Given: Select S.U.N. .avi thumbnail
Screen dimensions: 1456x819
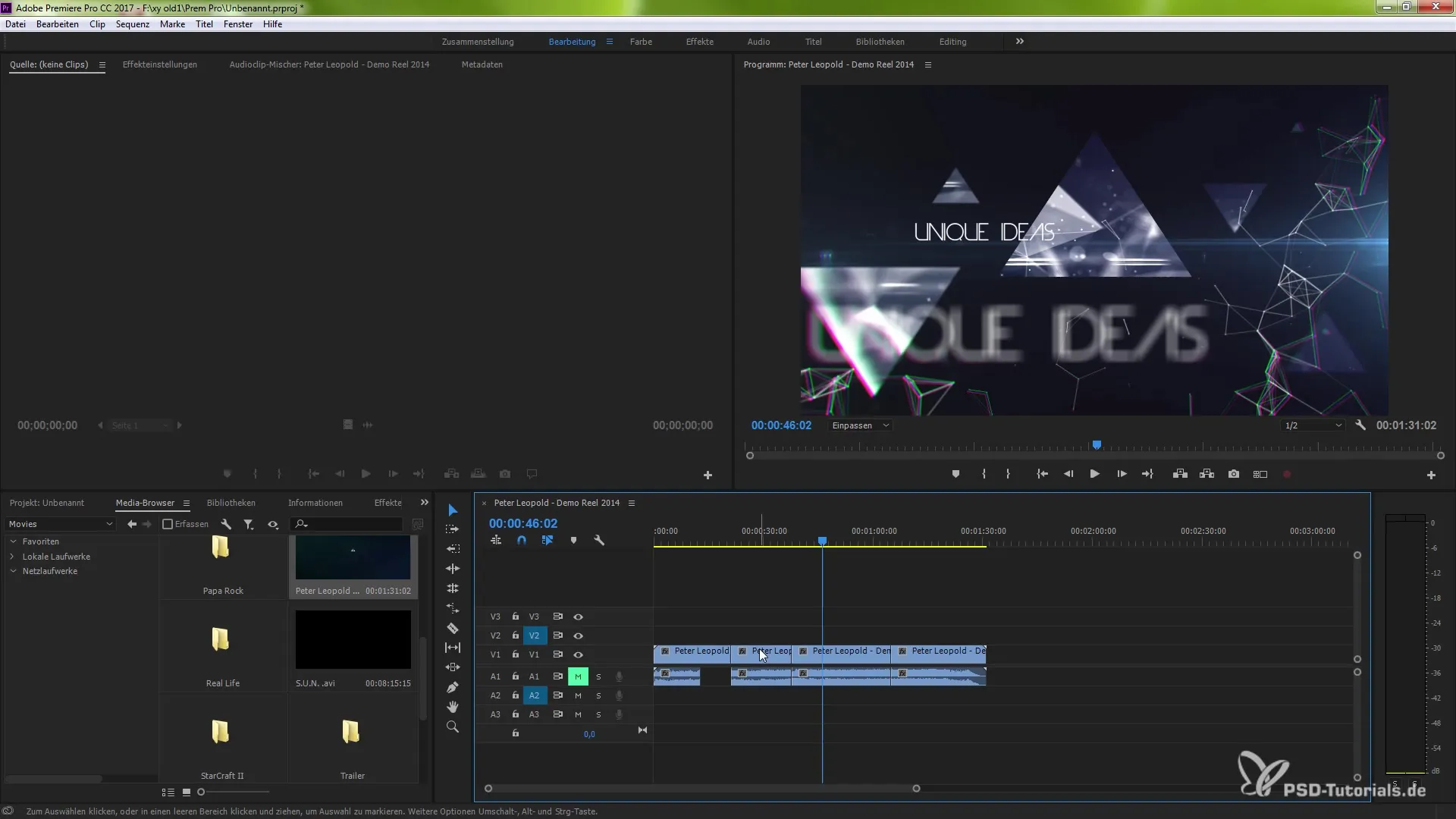Looking at the screenshot, I should tap(353, 639).
